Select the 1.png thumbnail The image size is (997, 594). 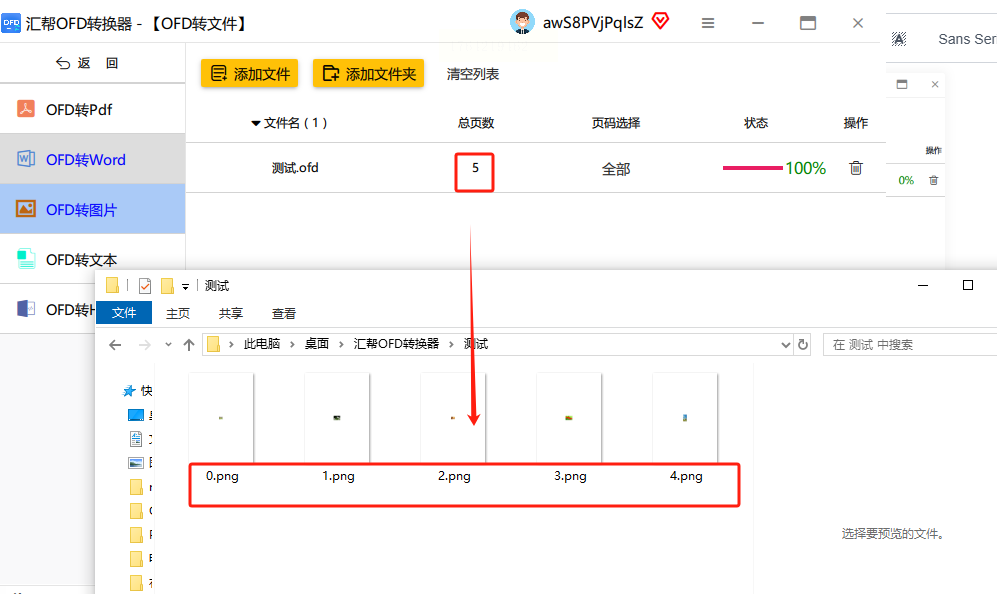337,418
